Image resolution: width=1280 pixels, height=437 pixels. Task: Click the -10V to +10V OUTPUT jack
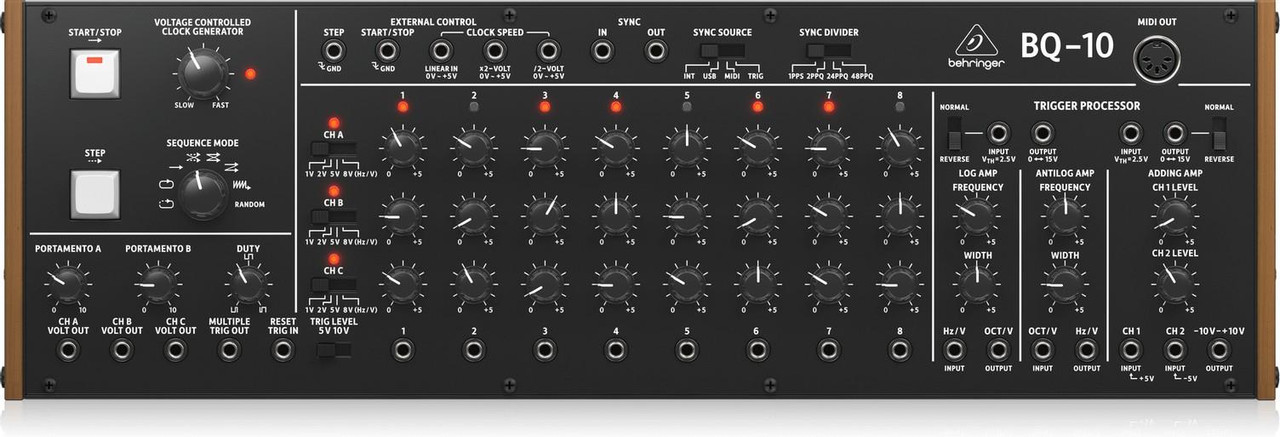(1218, 350)
